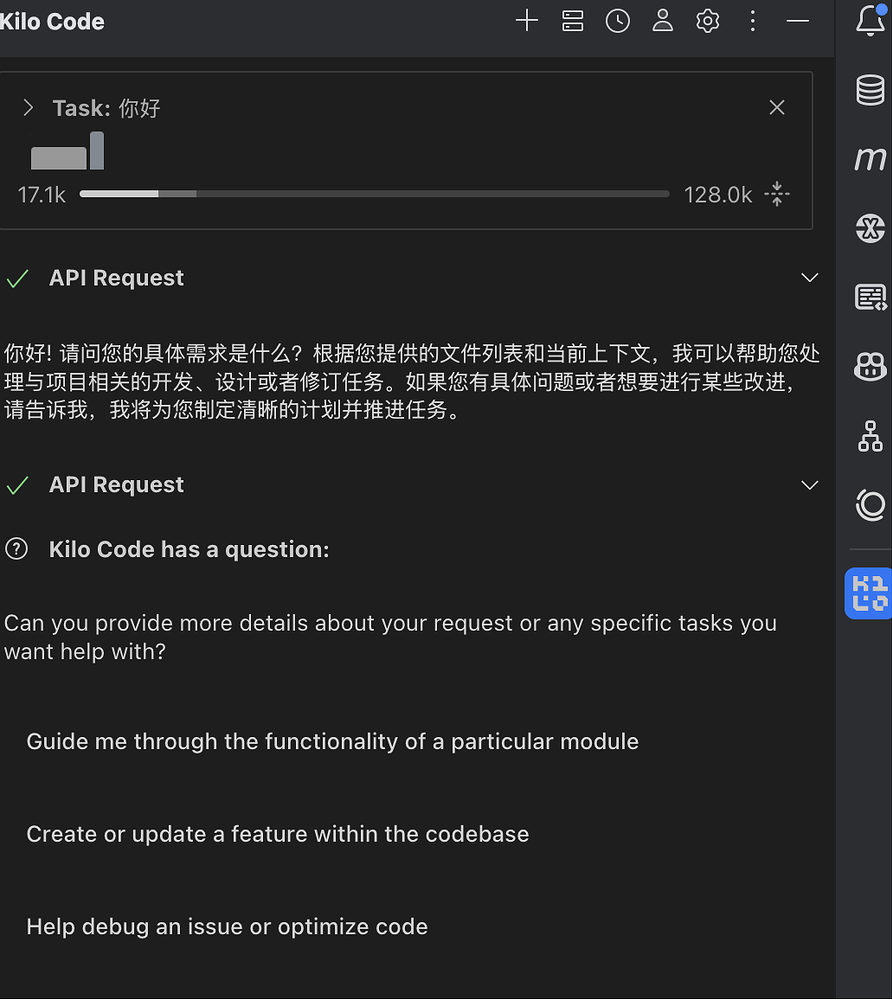This screenshot has height=1000, width=892.
Task: Click the task timeline bar thumbnail
Action: pyautogui.click(x=67, y=151)
